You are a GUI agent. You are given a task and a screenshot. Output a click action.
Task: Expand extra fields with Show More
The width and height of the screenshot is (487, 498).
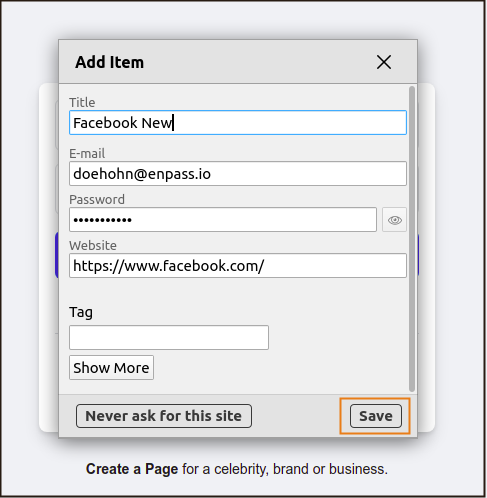click(x=111, y=368)
